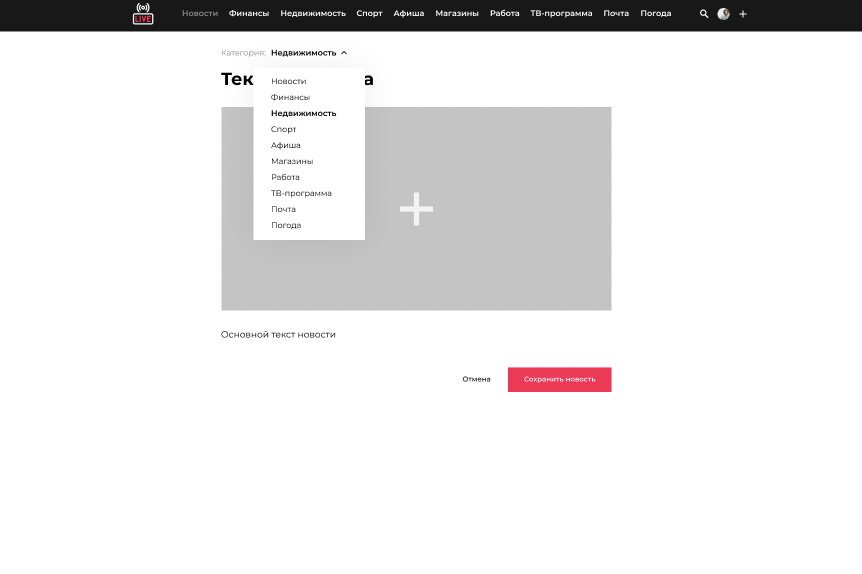Click the plus icon in header
This screenshot has width=862, height=574.
point(743,14)
